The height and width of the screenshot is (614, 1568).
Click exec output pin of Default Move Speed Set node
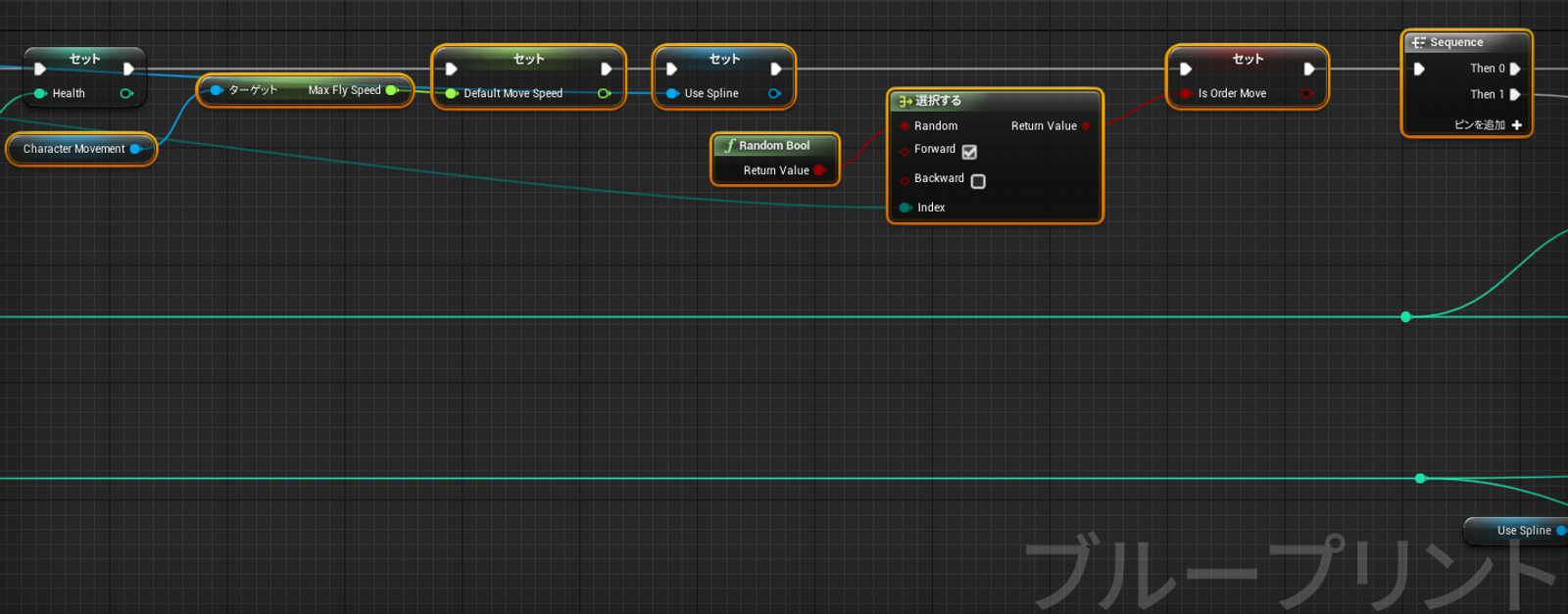tap(607, 69)
